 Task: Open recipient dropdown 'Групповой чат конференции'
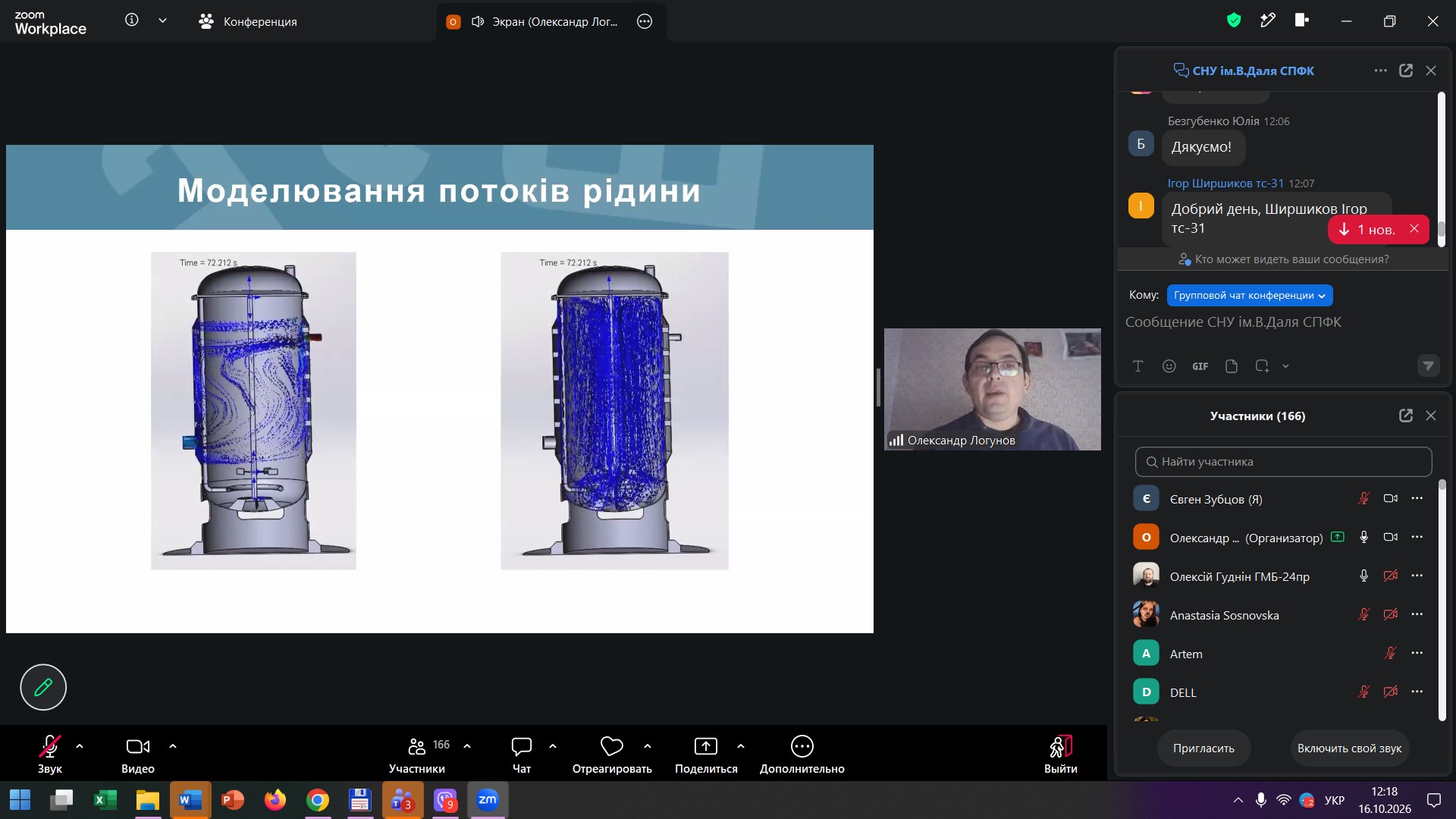tap(1250, 295)
